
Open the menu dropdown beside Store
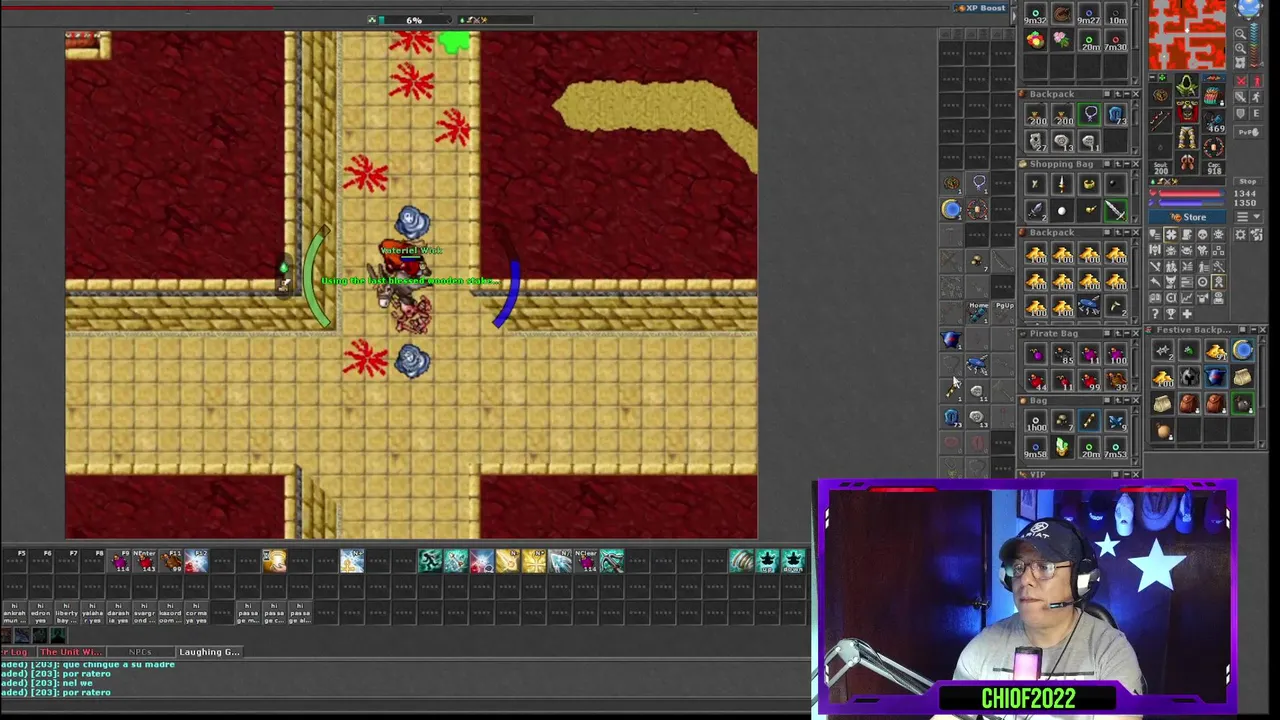click(x=1249, y=217)
